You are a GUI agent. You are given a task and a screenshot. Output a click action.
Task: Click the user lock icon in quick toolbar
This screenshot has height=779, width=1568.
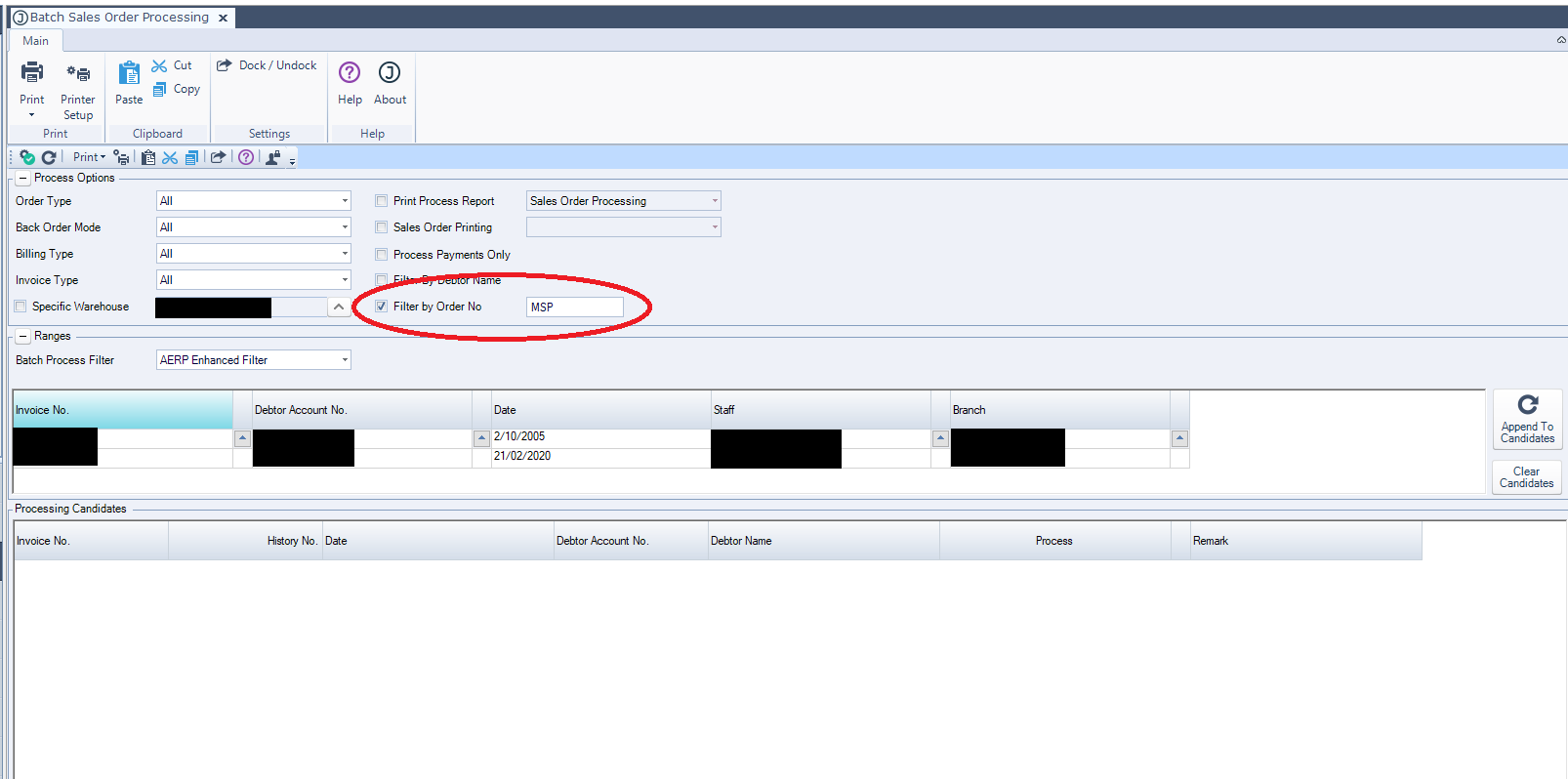pos(273,157)
